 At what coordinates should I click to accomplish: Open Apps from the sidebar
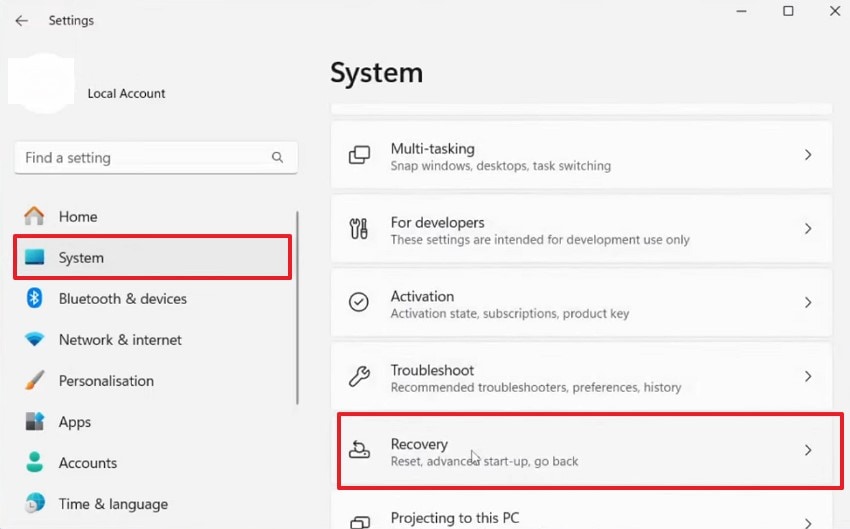click(75, 422)
